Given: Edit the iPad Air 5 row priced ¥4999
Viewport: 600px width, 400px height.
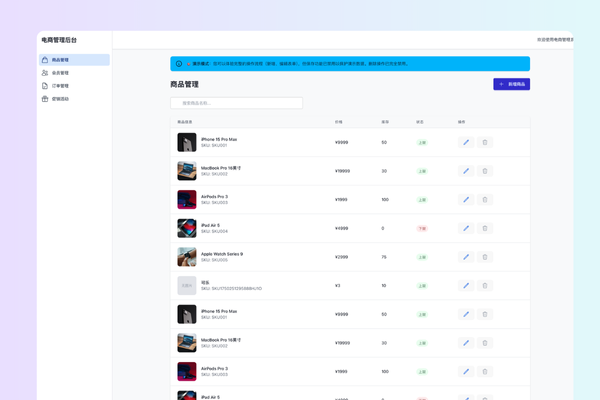Looking at the screenshot, I should pos(466,228).
